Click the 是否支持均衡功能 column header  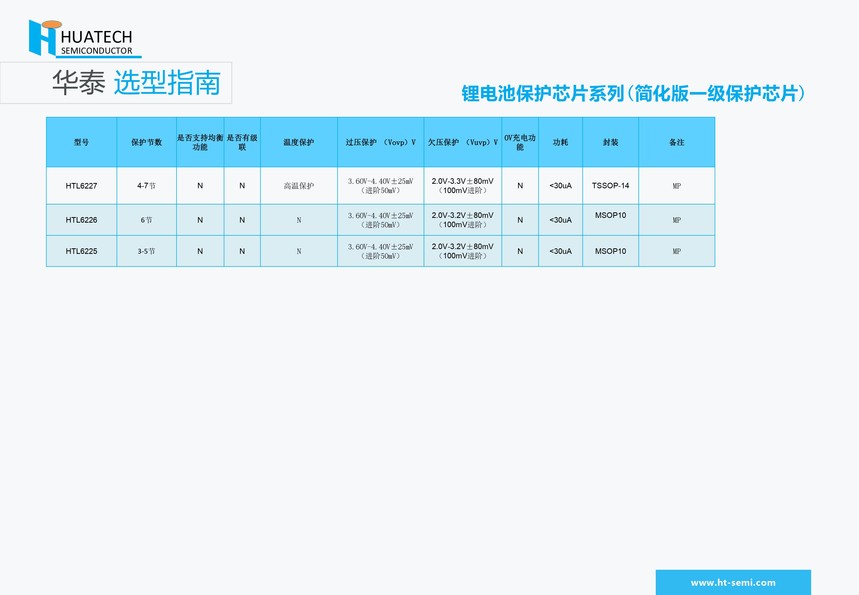point(200,142)
